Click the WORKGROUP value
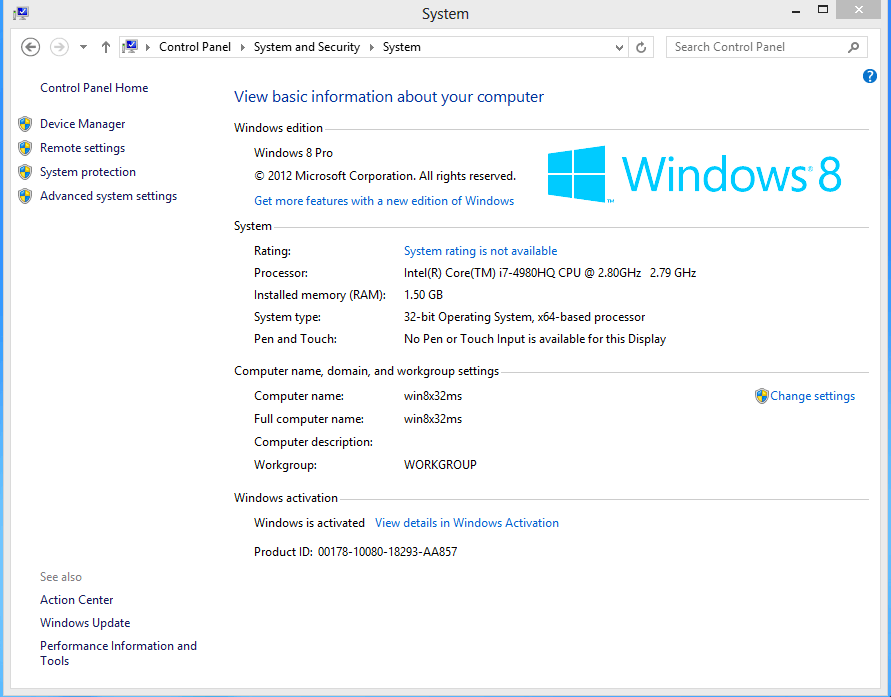The width and height of the screenshot is (891, 697). (x=440, y=465)
